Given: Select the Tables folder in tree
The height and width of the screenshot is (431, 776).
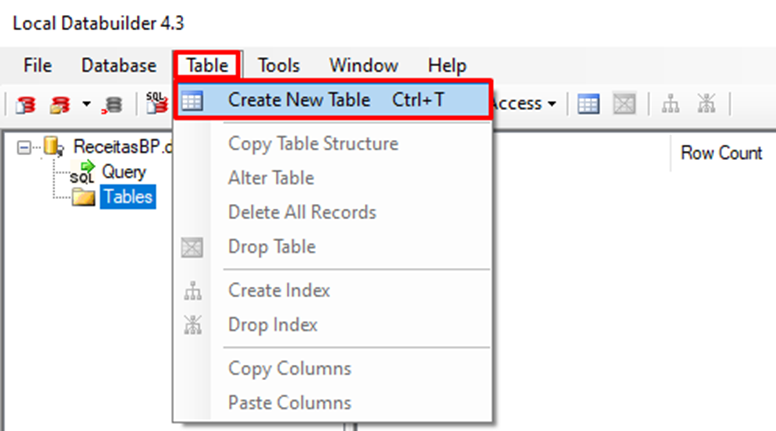Looking at the screenshot, I should click(127, 197).
